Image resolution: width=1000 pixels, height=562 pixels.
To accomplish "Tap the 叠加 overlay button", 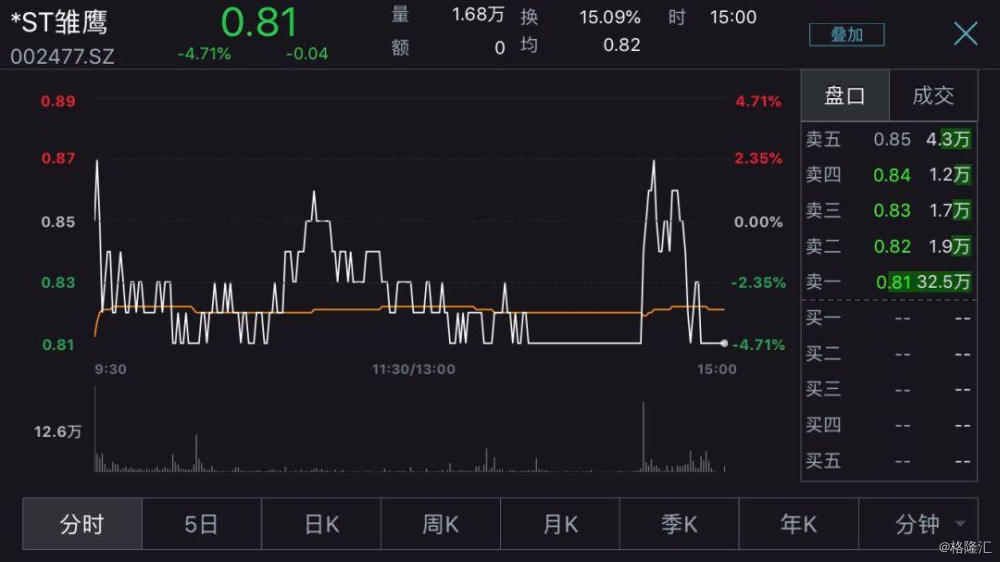I will pyautogui.click(x=846, y=34).
